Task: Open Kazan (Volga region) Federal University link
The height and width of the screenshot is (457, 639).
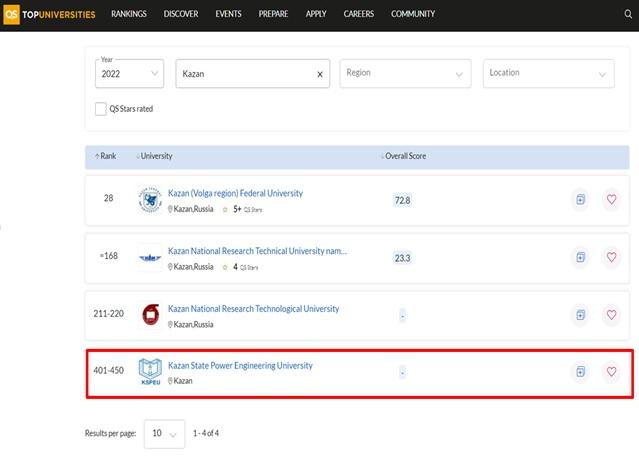Action: (x=236, y=193)
